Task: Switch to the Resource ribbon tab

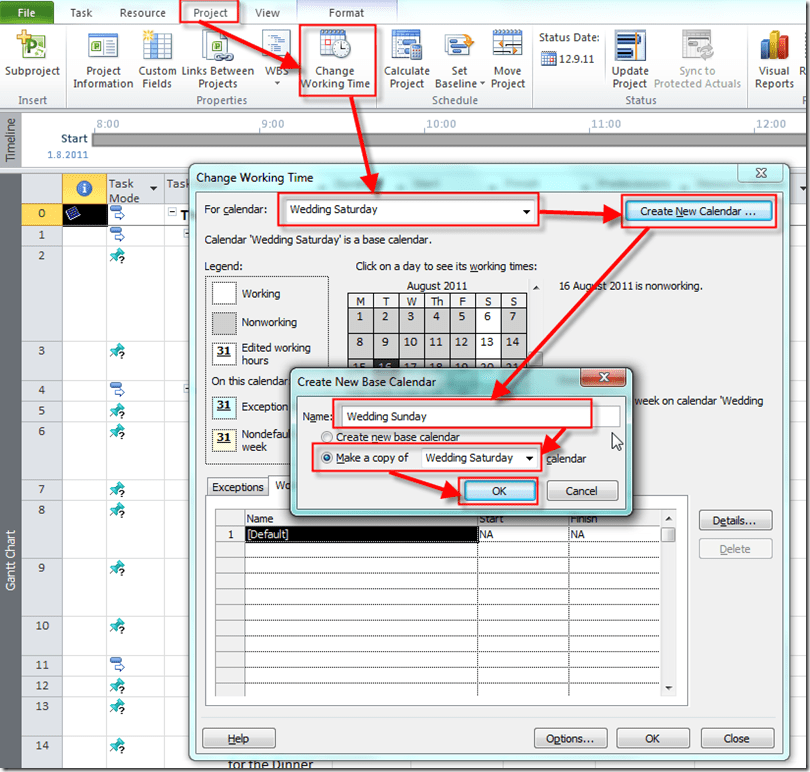Action: (x=143, y=13)
